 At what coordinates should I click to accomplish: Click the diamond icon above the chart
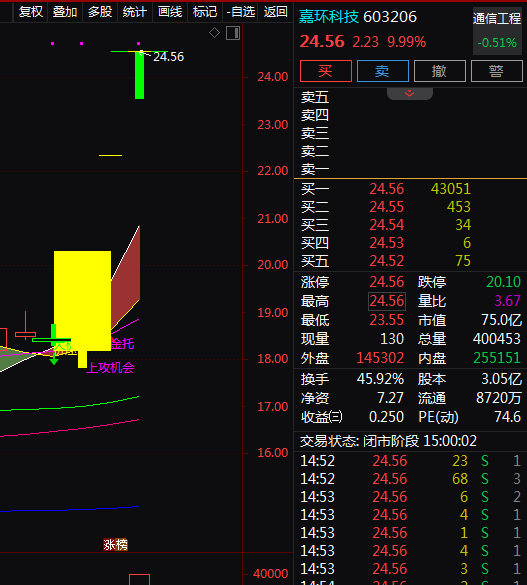point(214,33)
